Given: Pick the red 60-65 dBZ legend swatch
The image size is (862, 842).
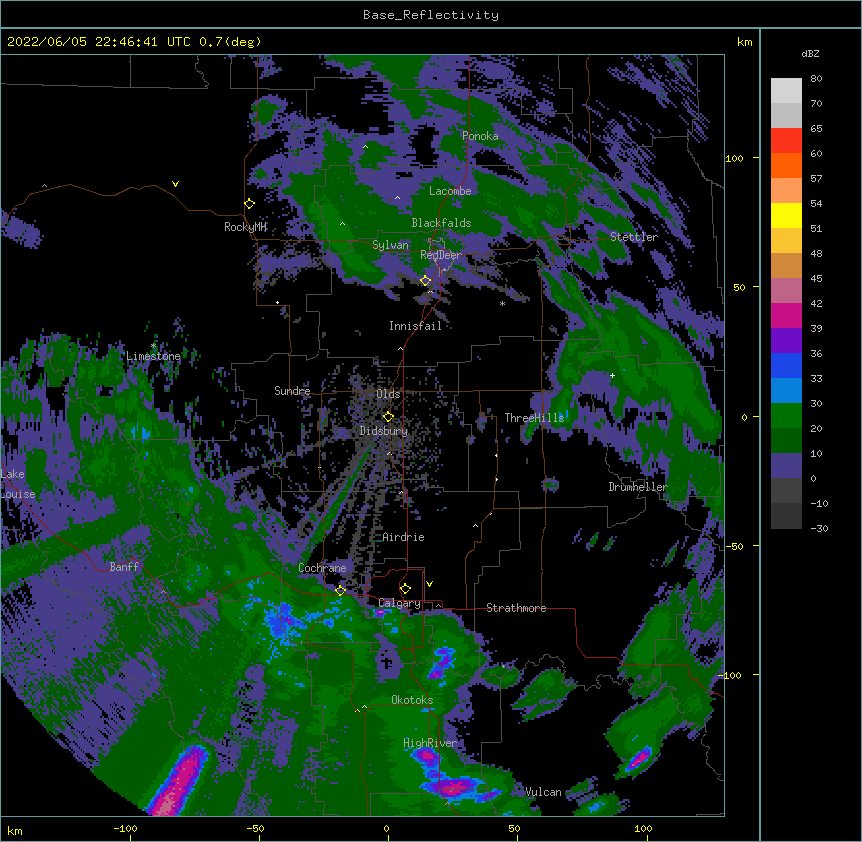Looking at the screenshot, I should 786,141.
